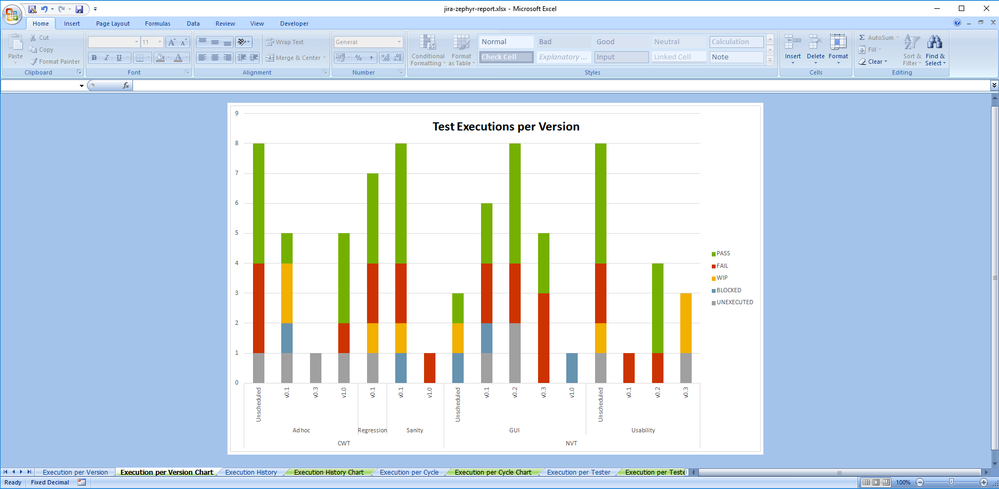
Task: Open the Clear dropdown in Editing
Action: (x=875, y=62)
